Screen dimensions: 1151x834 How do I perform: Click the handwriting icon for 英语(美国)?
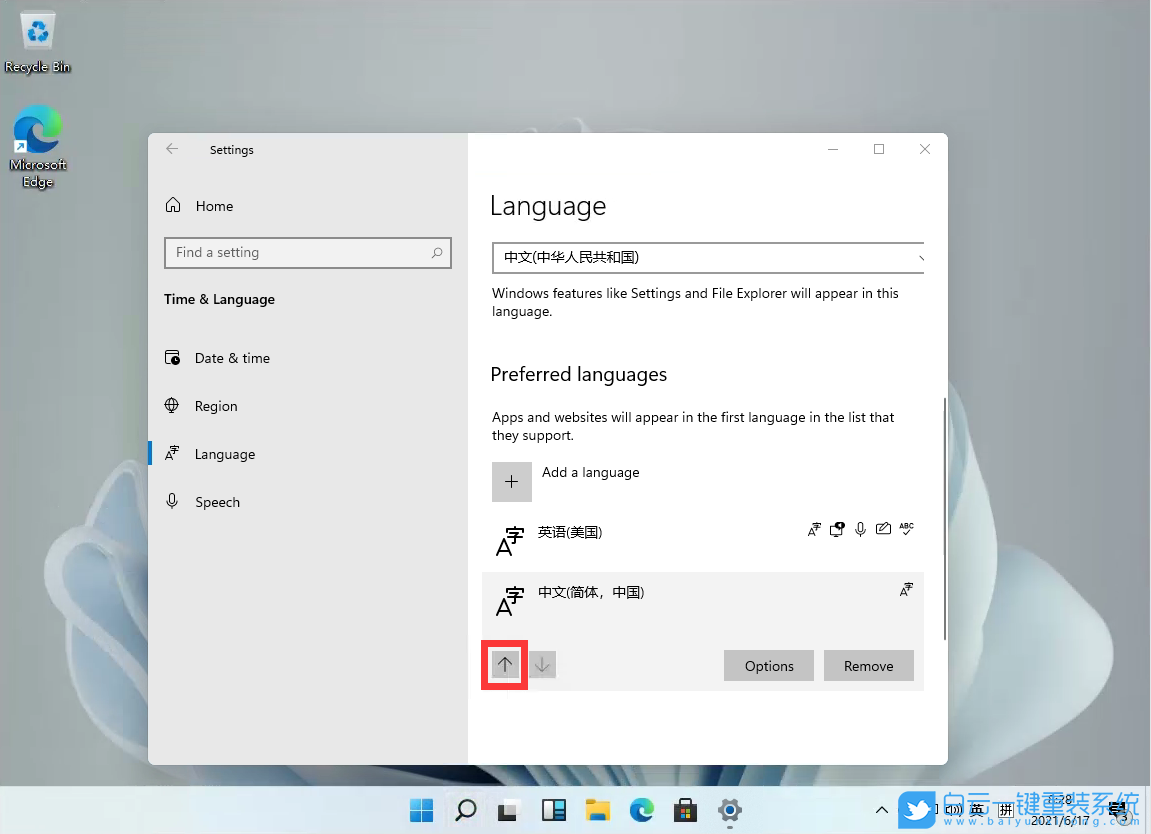point(883,529)
